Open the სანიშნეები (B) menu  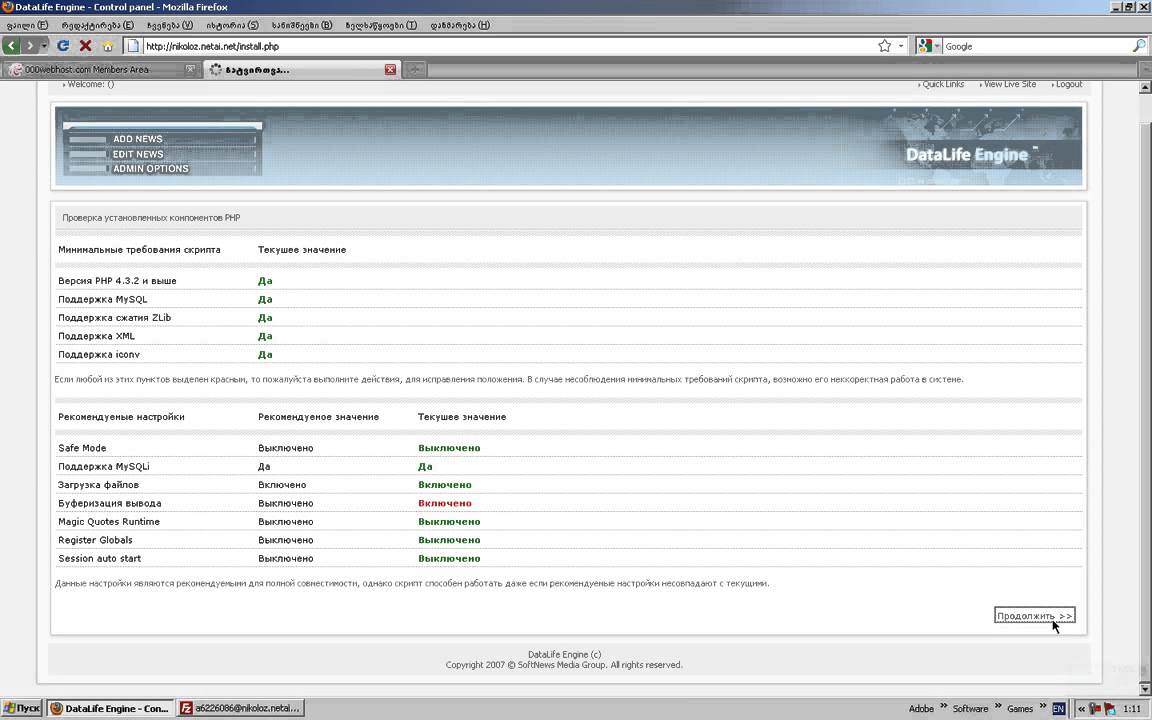(x=302, y=25)
